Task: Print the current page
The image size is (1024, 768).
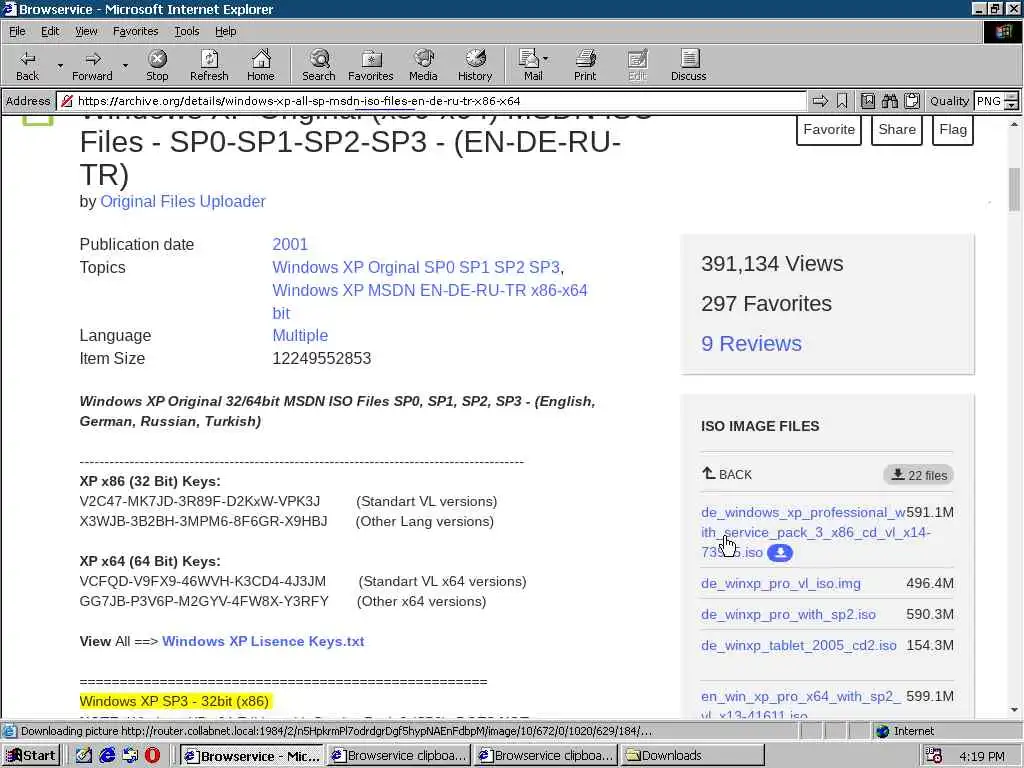Action: (x=585, y=65)
